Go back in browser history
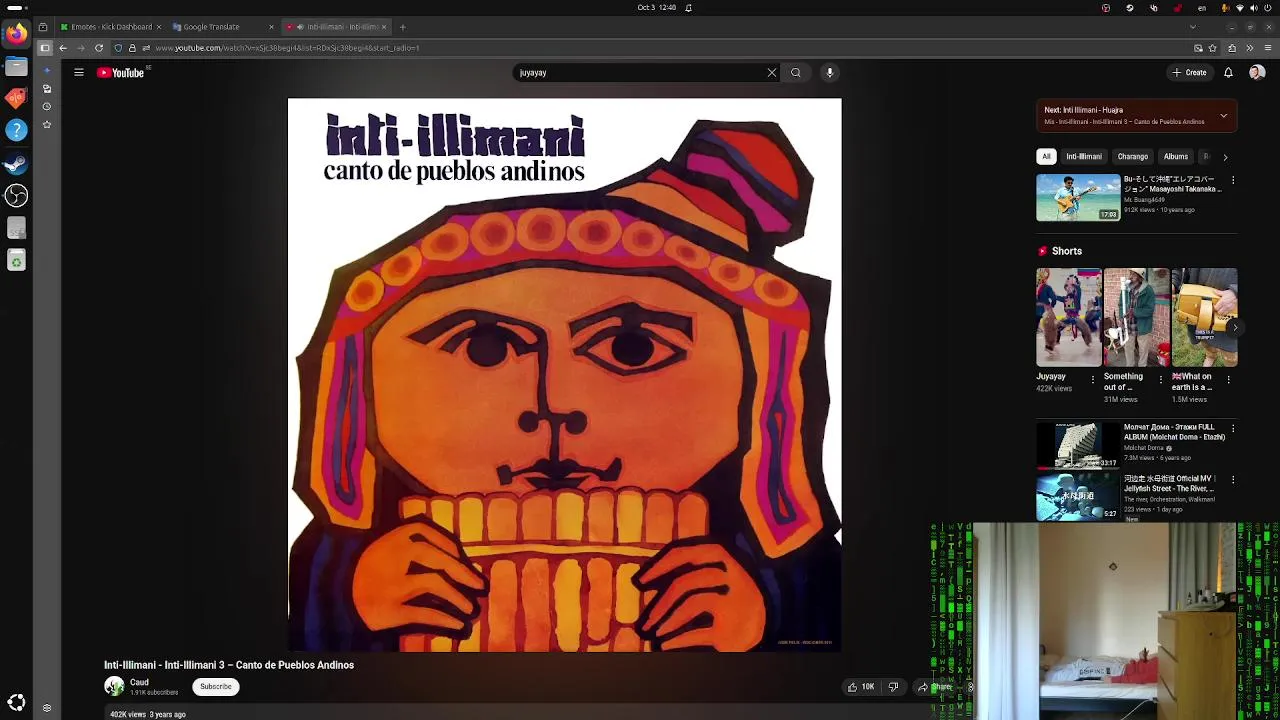 63,48
